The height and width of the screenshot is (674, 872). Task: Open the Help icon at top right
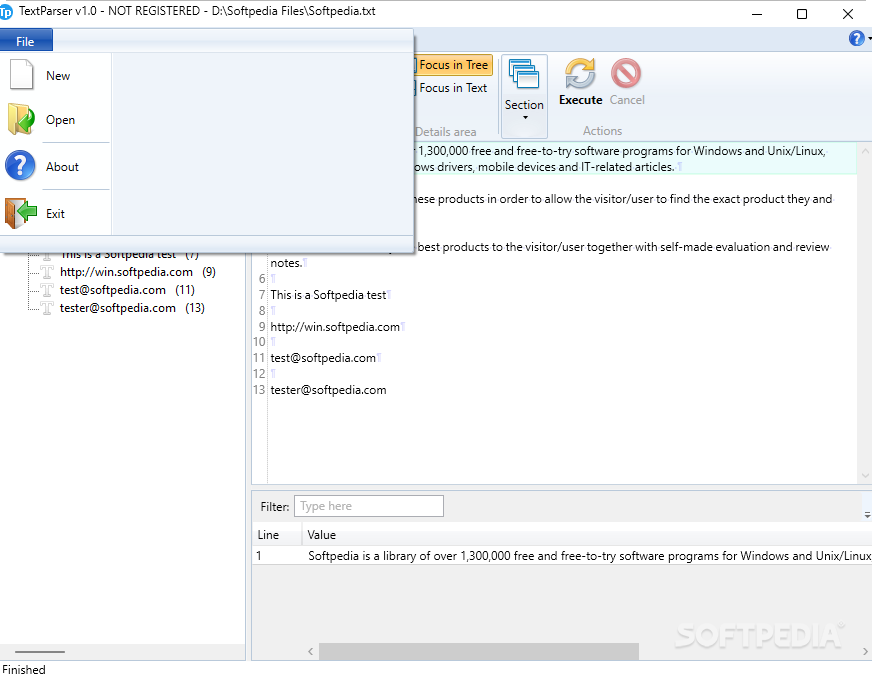click(x=856, y=38)
